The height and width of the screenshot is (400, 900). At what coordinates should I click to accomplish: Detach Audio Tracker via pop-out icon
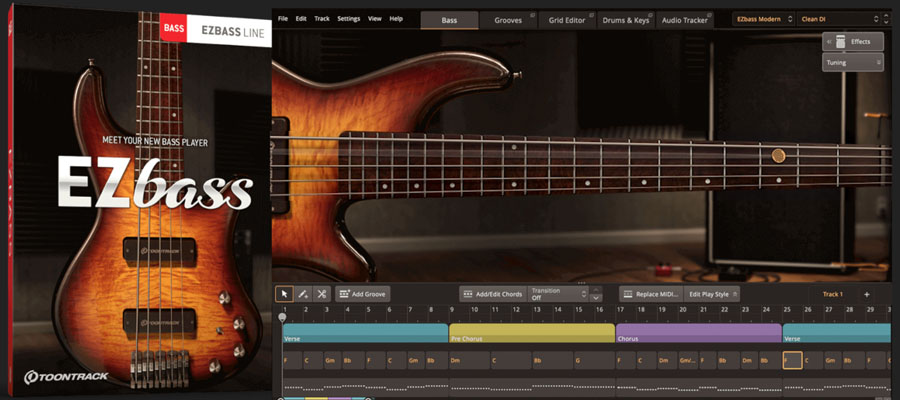(x=708, y=16)
